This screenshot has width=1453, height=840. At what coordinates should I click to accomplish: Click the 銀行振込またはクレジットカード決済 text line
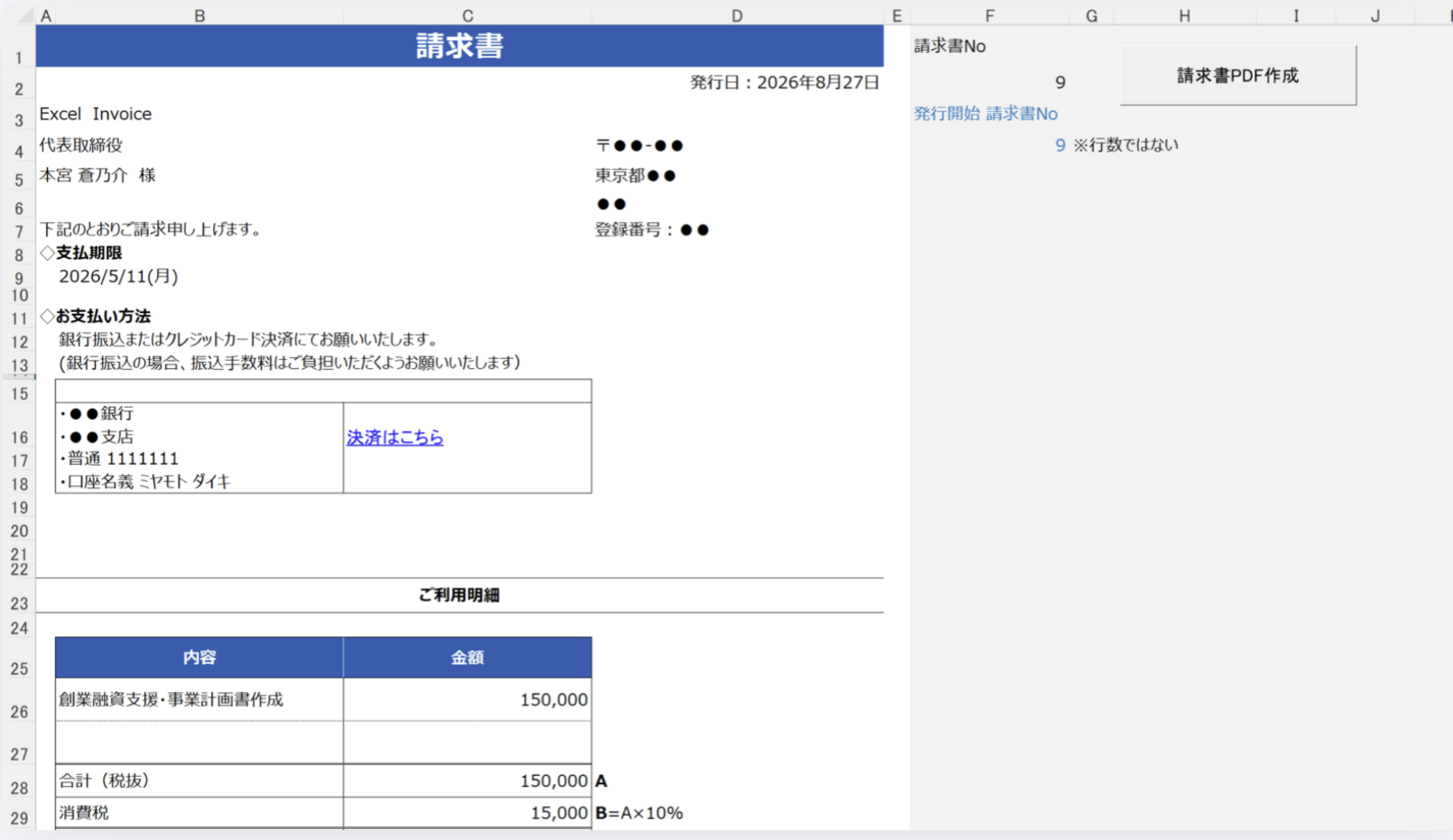click(250, 339)
